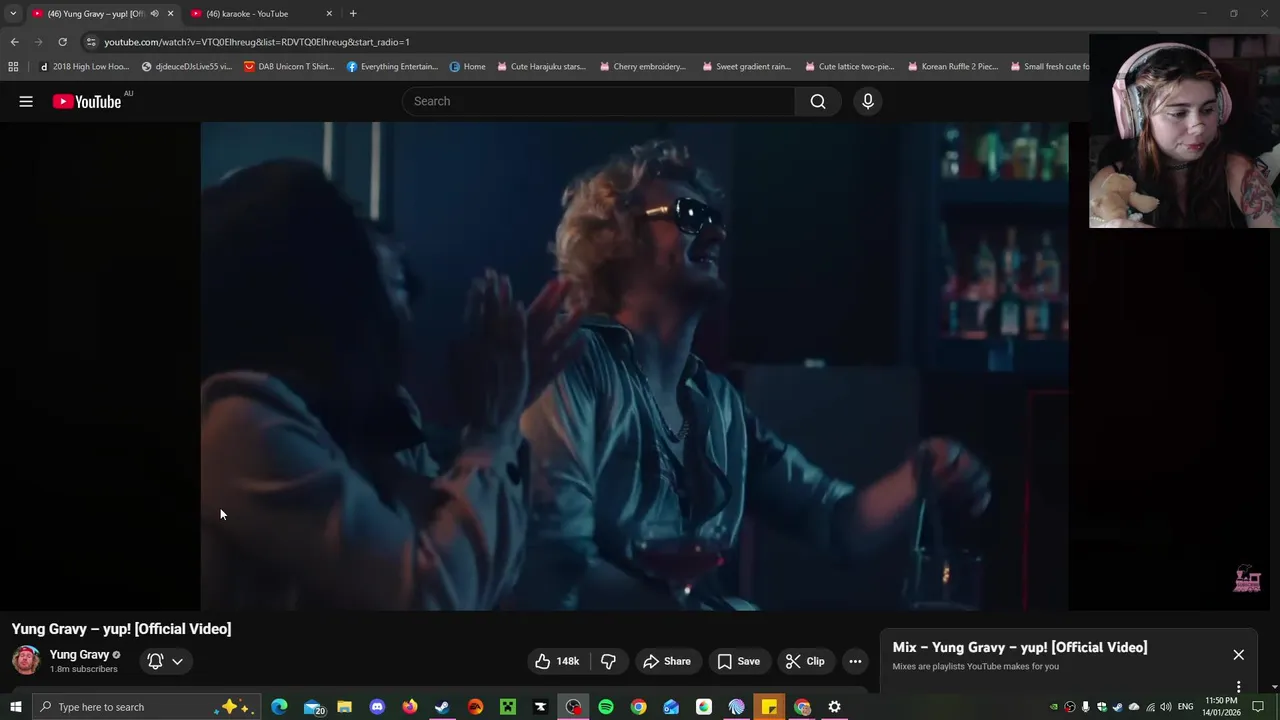
Task: Open the Cherry embroidery bookmark
Action: [x=643, y=67]
